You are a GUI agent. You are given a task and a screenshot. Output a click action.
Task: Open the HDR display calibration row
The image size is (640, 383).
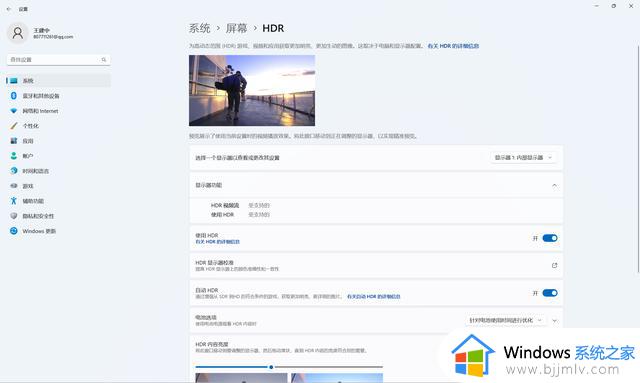coord(376,265)
